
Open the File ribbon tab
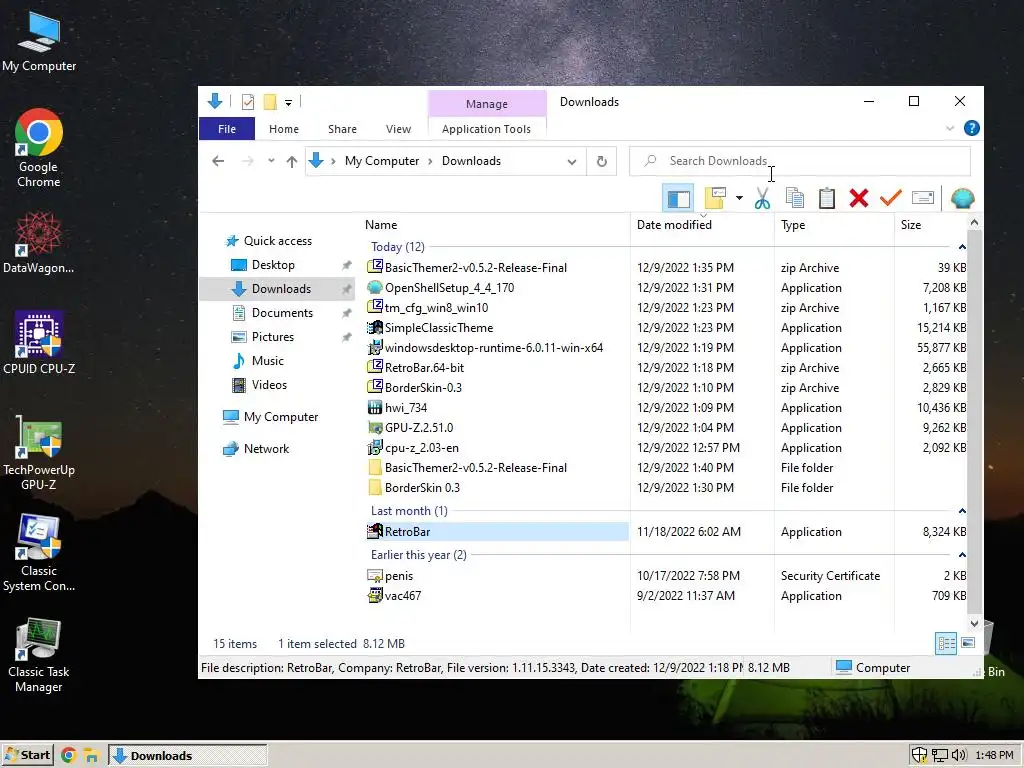(227, 129)
